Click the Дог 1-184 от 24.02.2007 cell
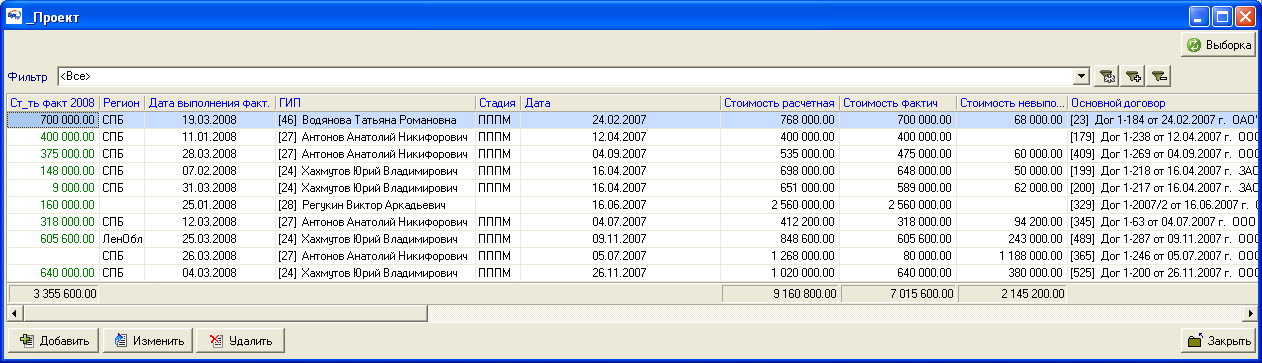The width and height of the screenshot is (1262, 363). (x=1162, y=120)
